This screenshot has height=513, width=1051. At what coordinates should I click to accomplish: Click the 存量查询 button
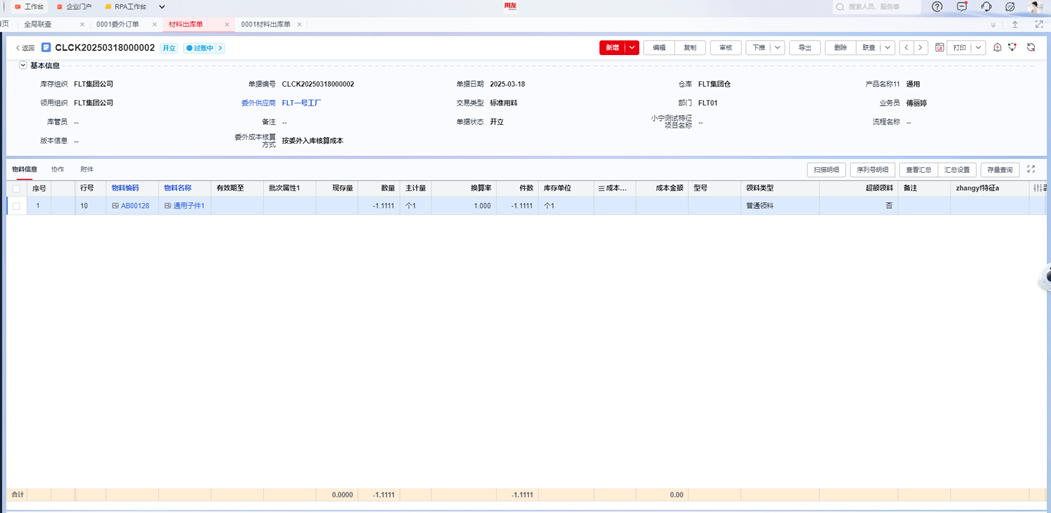click(1000, 170)
